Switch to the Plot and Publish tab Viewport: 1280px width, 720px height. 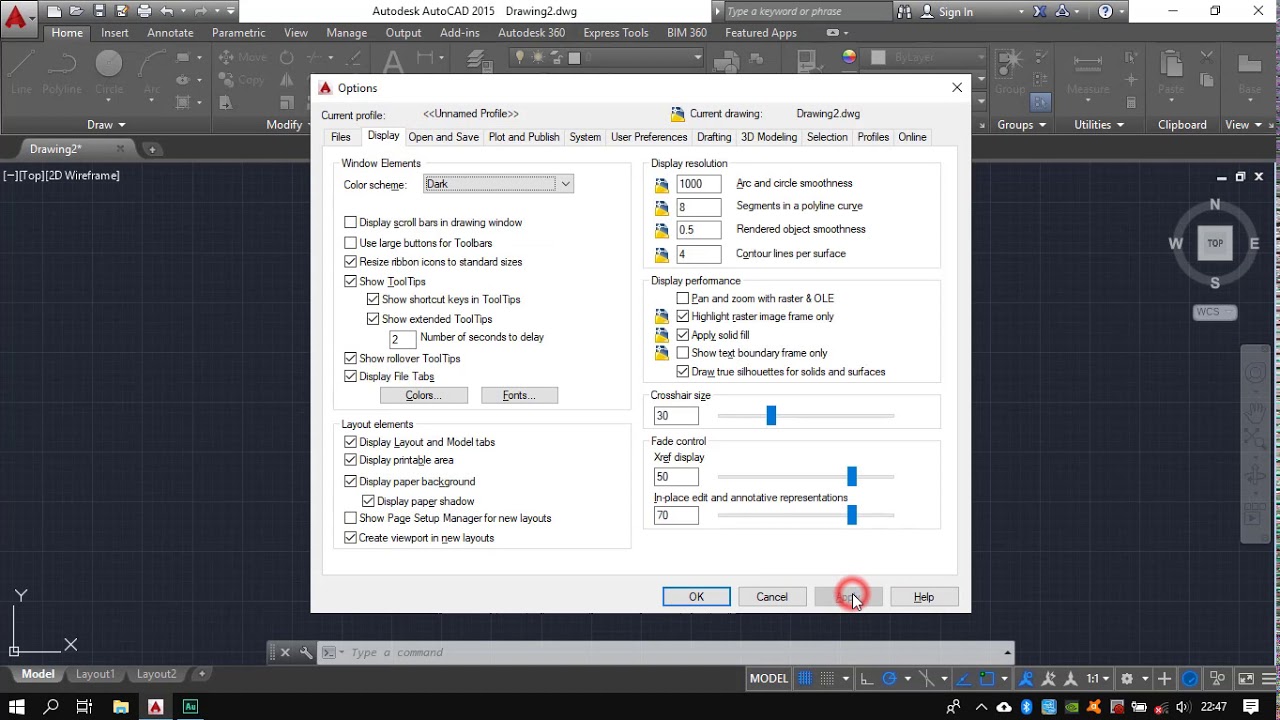(524, 137)
